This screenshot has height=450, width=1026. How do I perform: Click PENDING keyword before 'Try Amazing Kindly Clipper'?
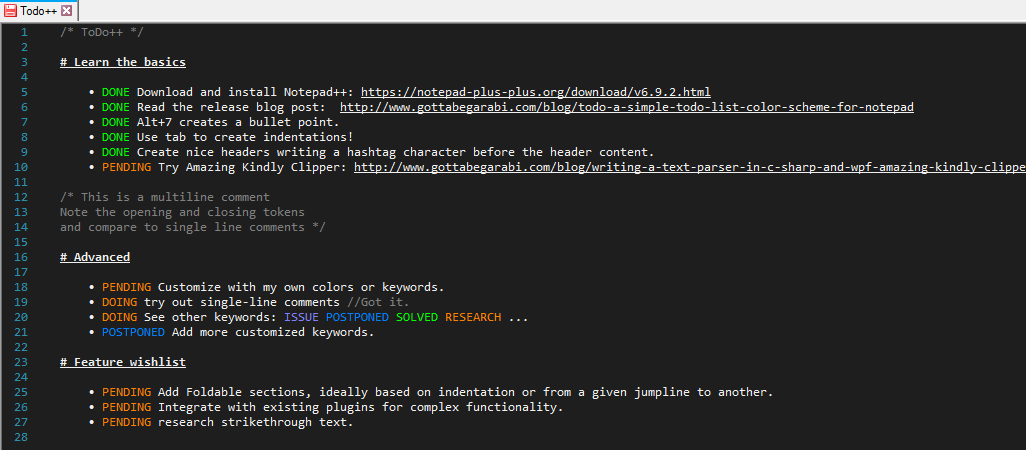(126, 167)
